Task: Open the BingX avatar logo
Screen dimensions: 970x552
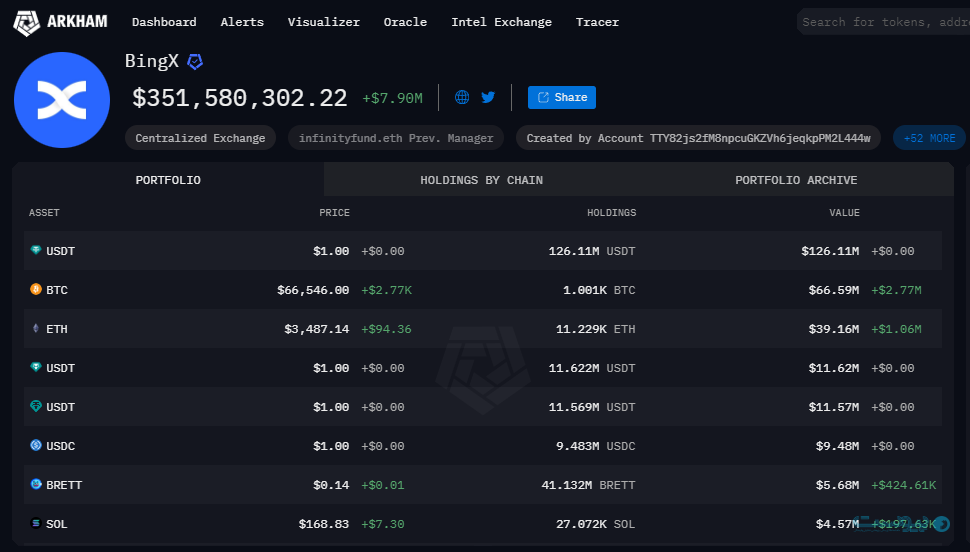Action: [x=62, y=100]
